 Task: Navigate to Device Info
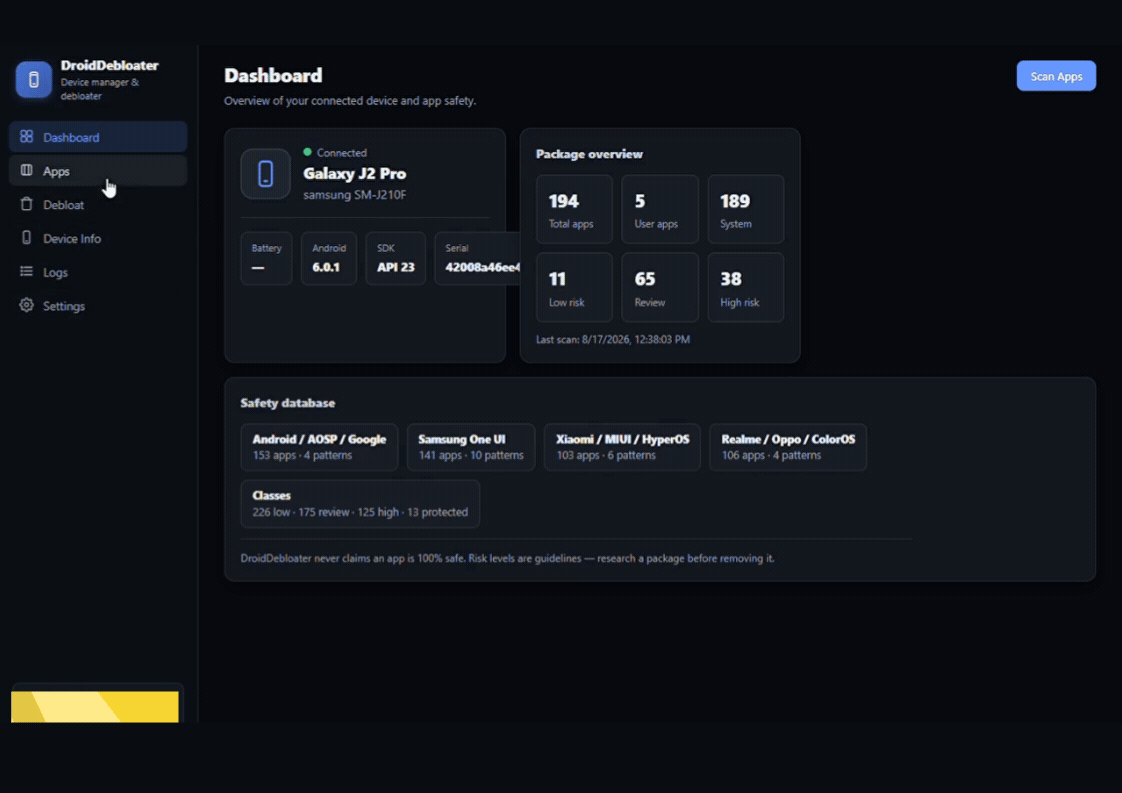[x=98, y=238]
